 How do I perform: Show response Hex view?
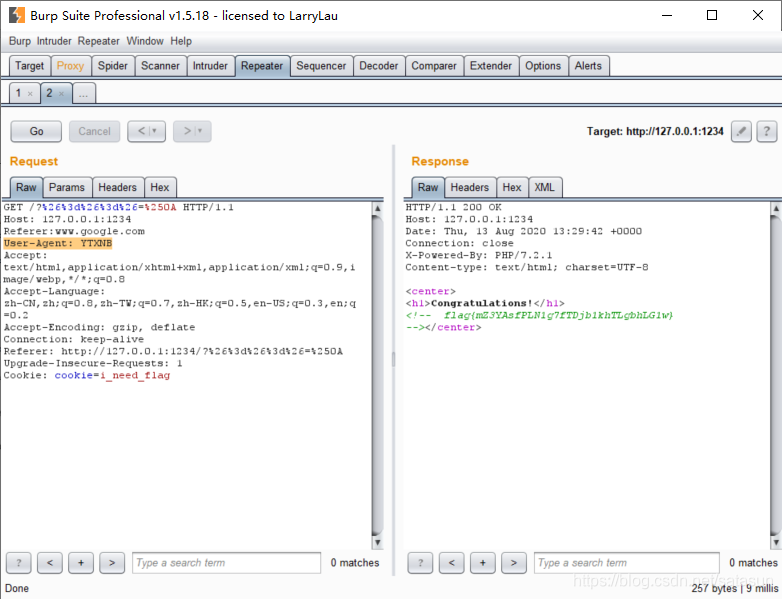click(x=512, y=188)
